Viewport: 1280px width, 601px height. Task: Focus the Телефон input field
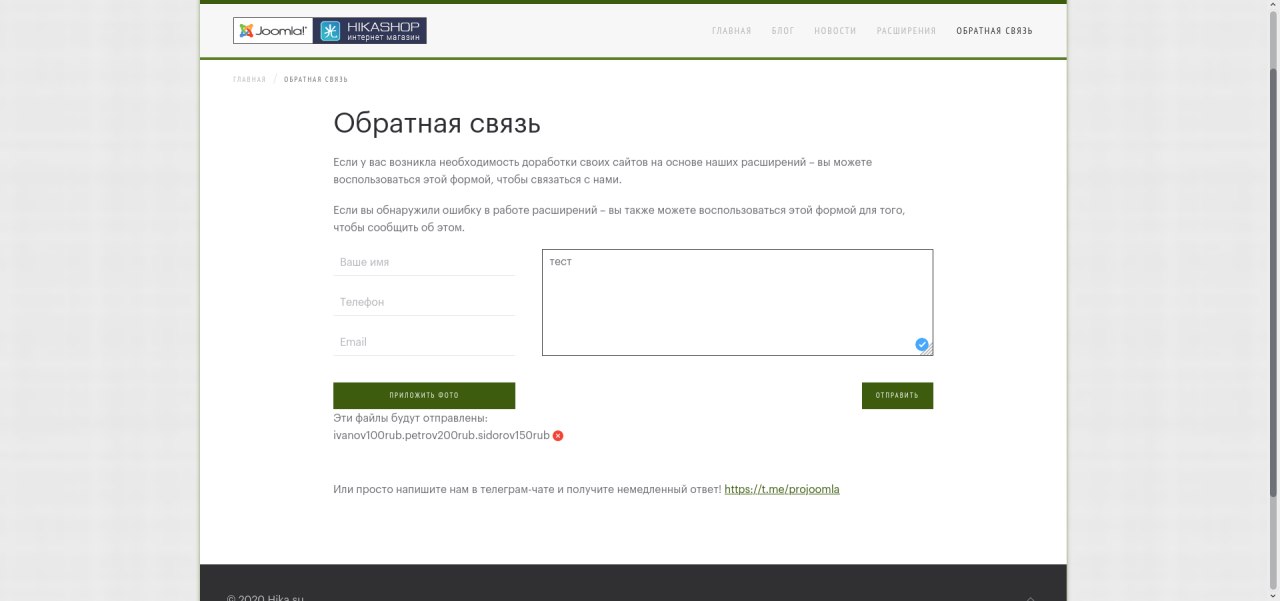pyautogui.click(x=424, y=302)
